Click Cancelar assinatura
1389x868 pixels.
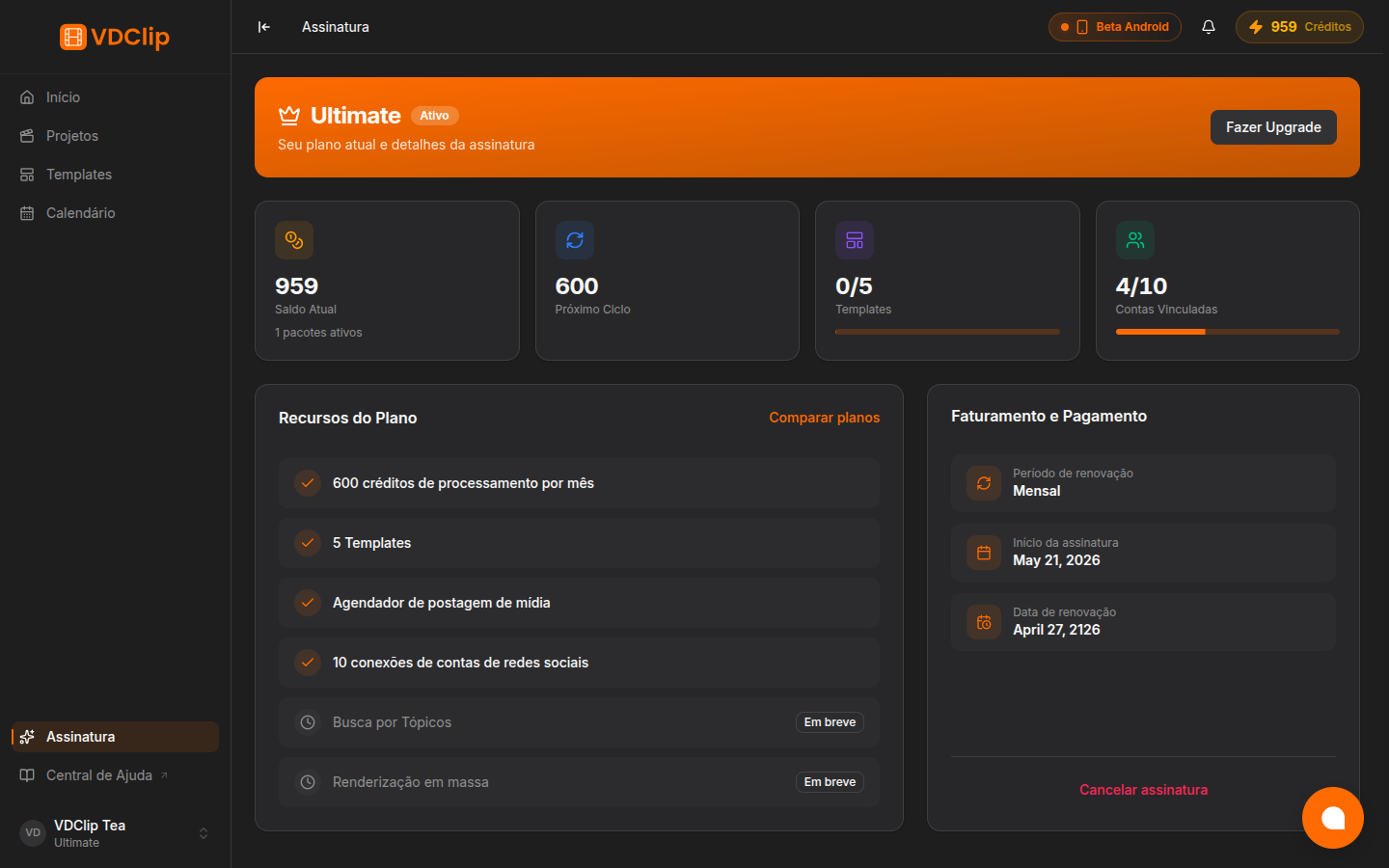tap(1143, 790)
